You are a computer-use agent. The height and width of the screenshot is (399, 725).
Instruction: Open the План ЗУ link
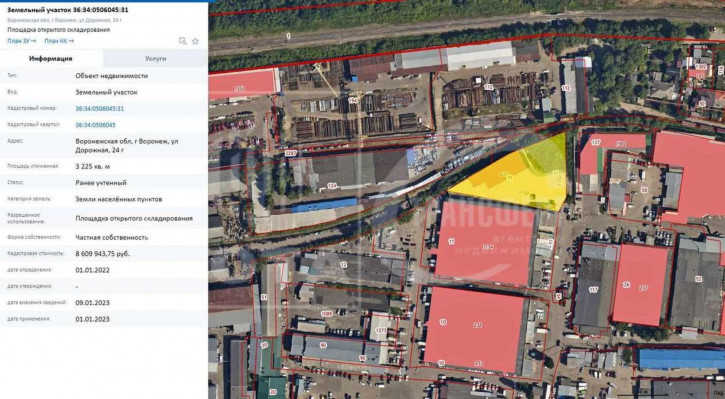(21, 41)
